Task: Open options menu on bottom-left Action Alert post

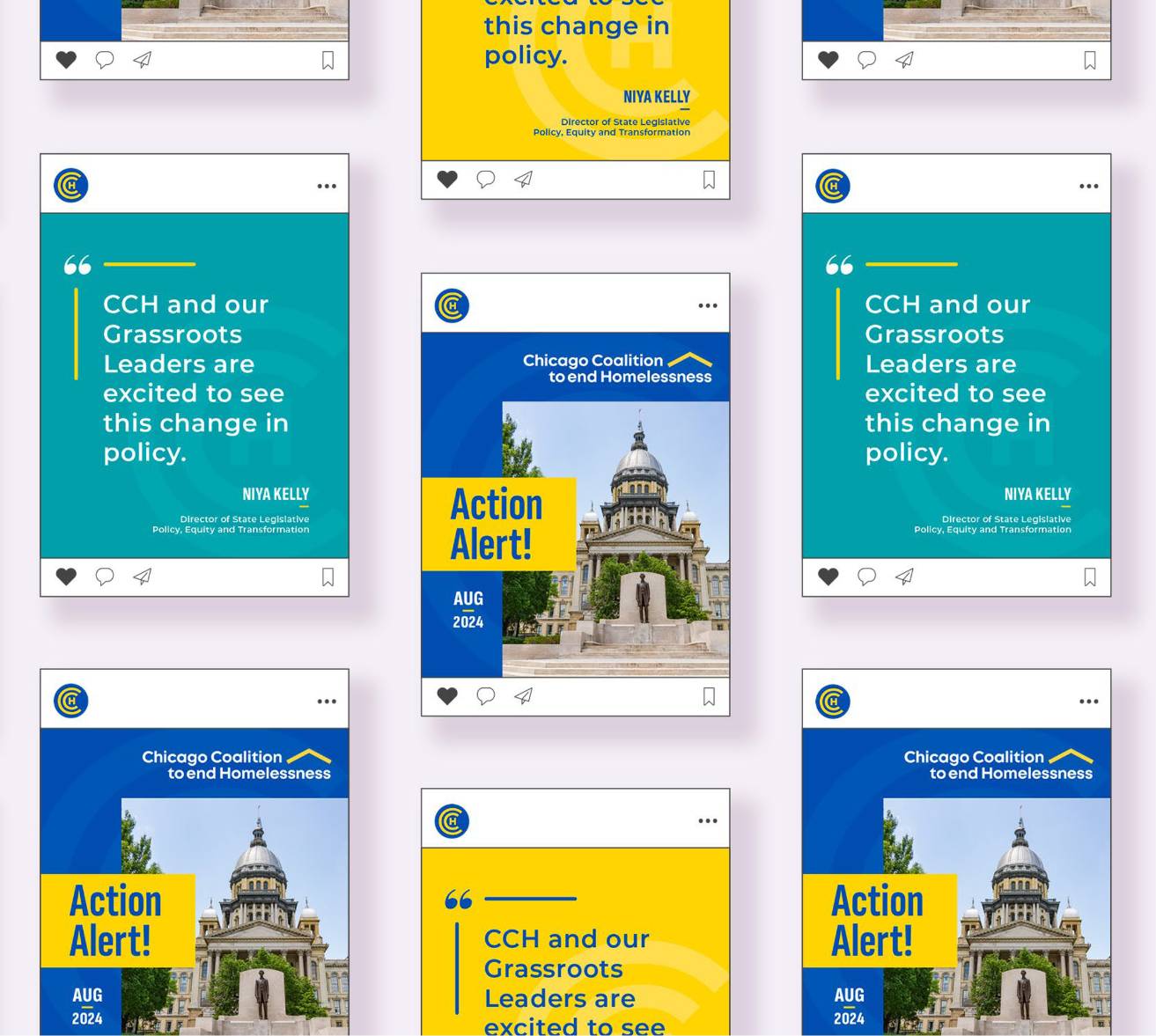Action: pyautogui.click(x=327, y=702)
